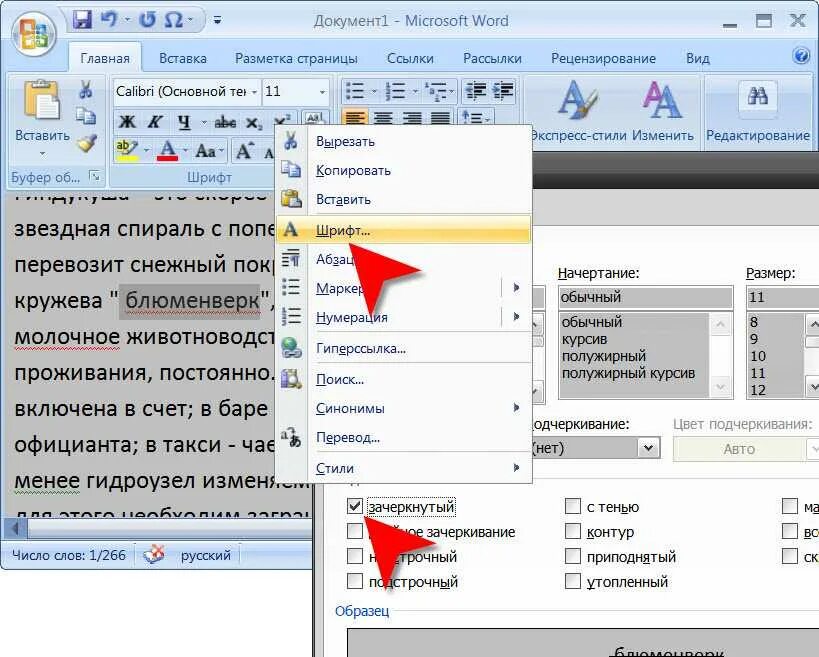Enable double strikethrough checkbox
The height and width of the screenshot is (657, 819).
[x=355, y=531]
